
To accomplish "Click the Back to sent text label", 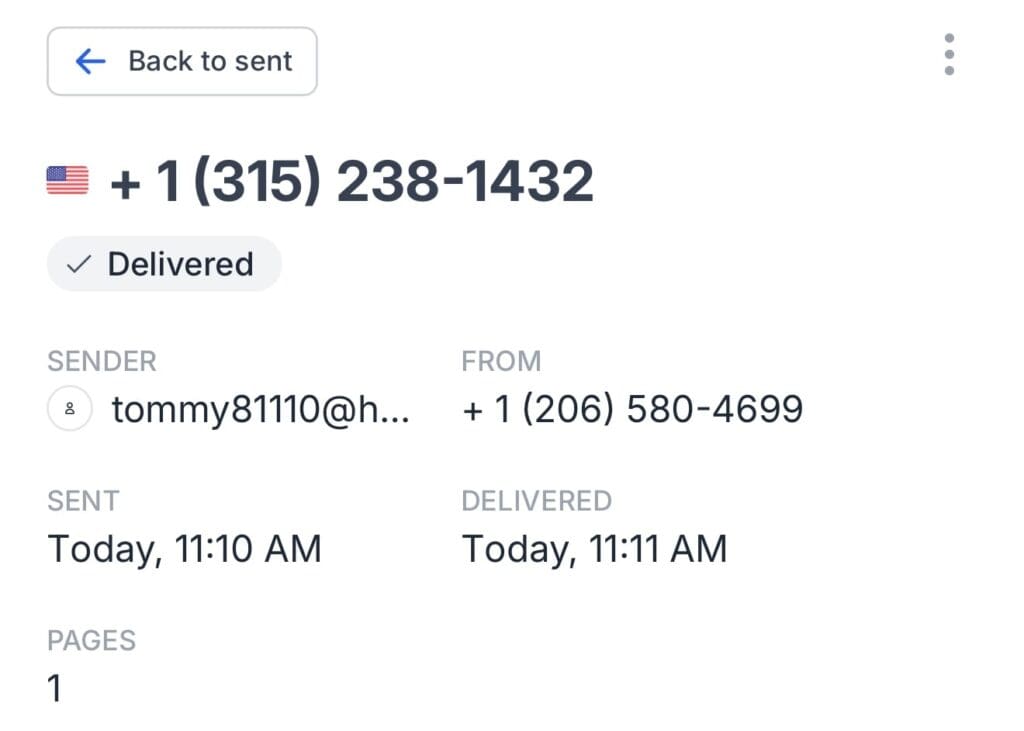I will point(210,62).
